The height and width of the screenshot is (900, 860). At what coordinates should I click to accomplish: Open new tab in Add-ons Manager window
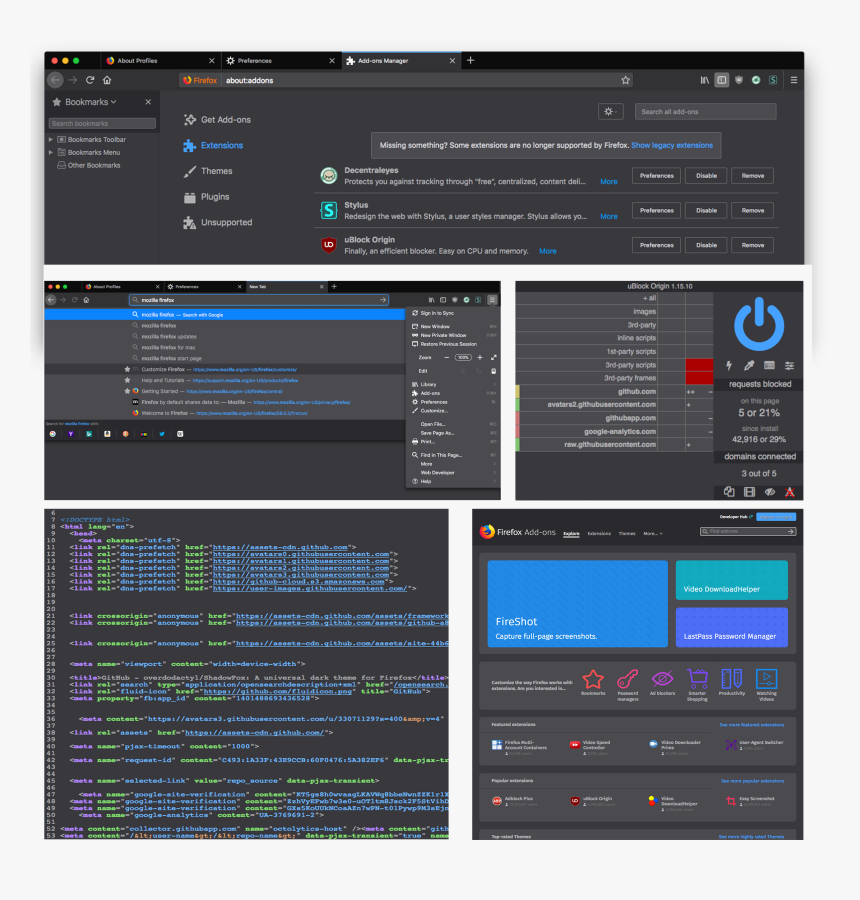470,60
